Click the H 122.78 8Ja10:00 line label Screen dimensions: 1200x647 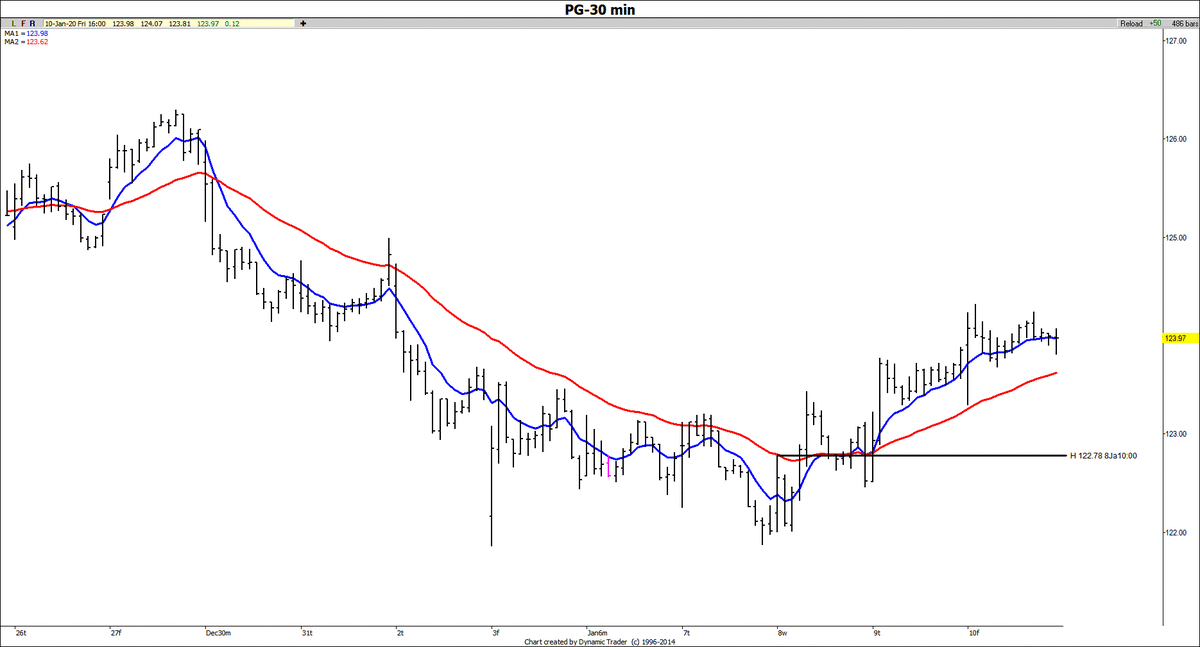pos(1102,456)
